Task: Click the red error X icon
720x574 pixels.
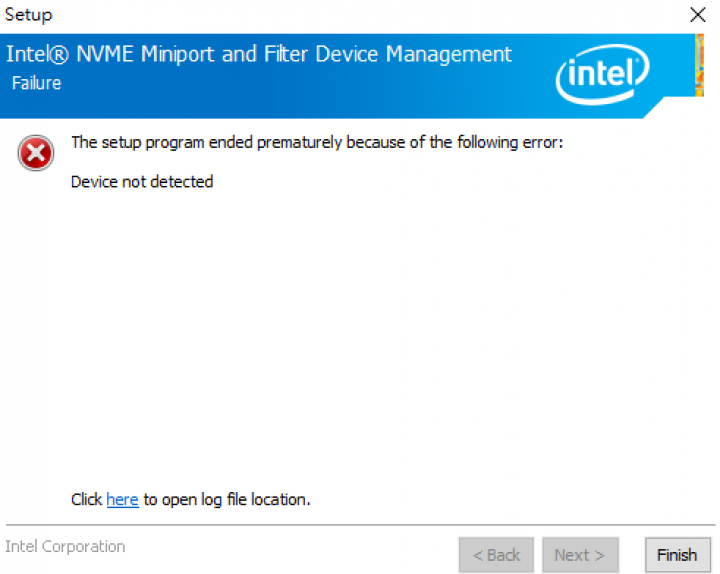Action: point(36,153)
